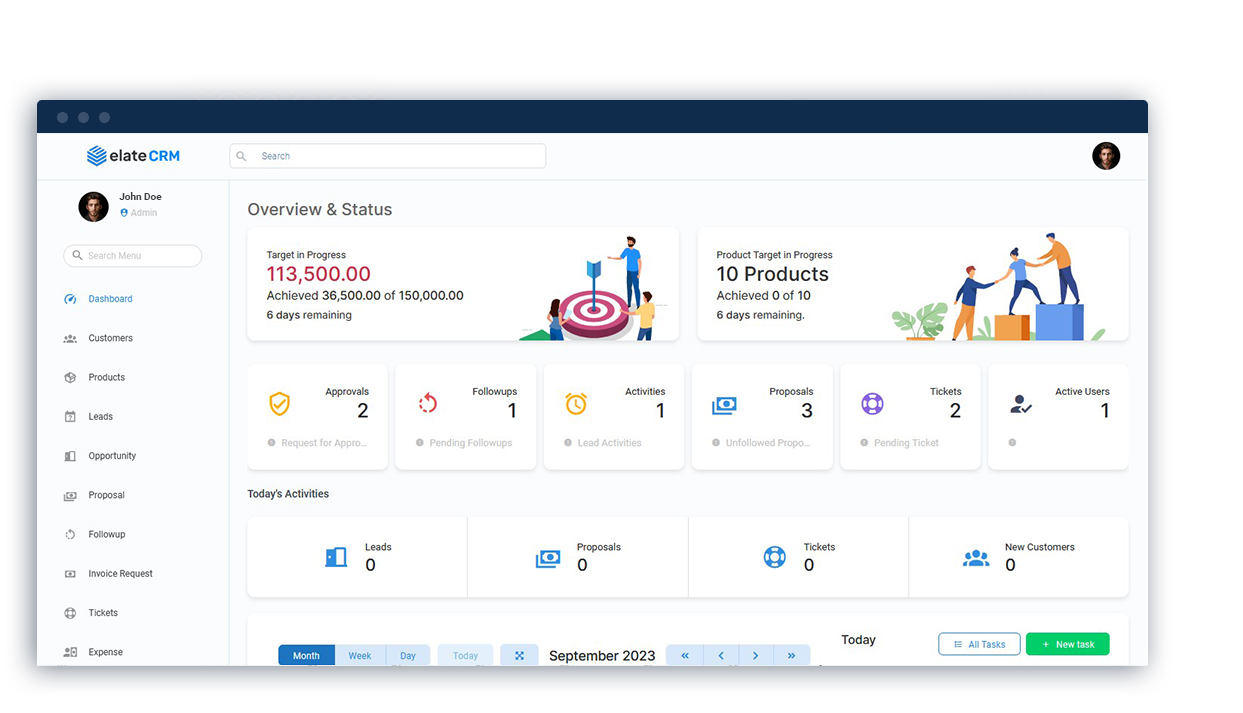Click John Doe's profile picture in sidebar

pyautogui.click(x=93, y=207)
